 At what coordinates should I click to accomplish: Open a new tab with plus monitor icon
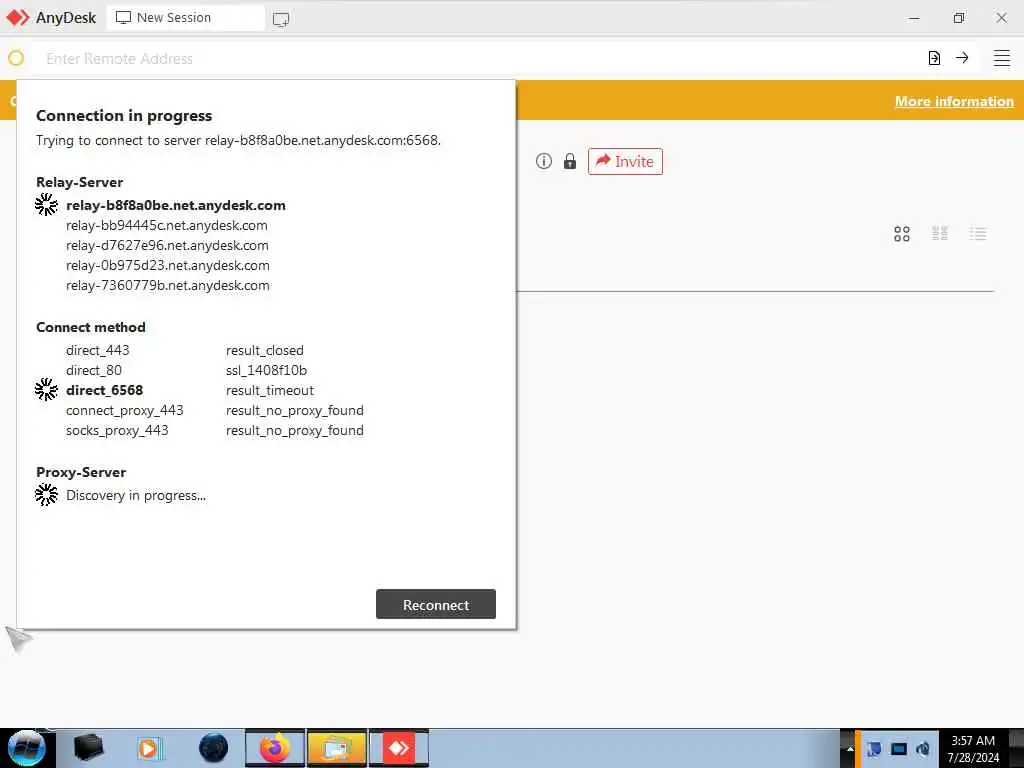pyautogui.click(x=281, y=19)
